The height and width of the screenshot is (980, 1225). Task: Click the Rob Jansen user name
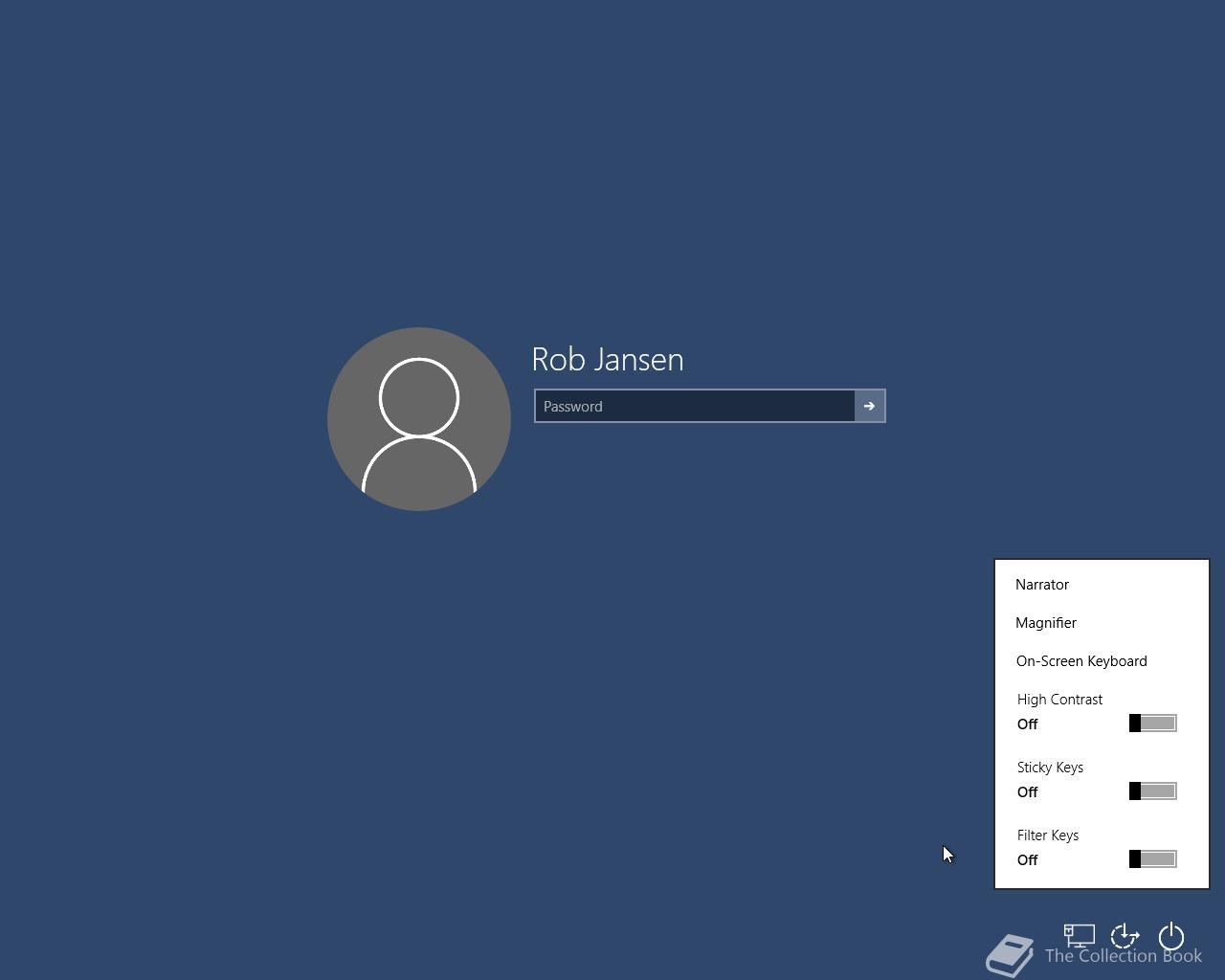608,360
